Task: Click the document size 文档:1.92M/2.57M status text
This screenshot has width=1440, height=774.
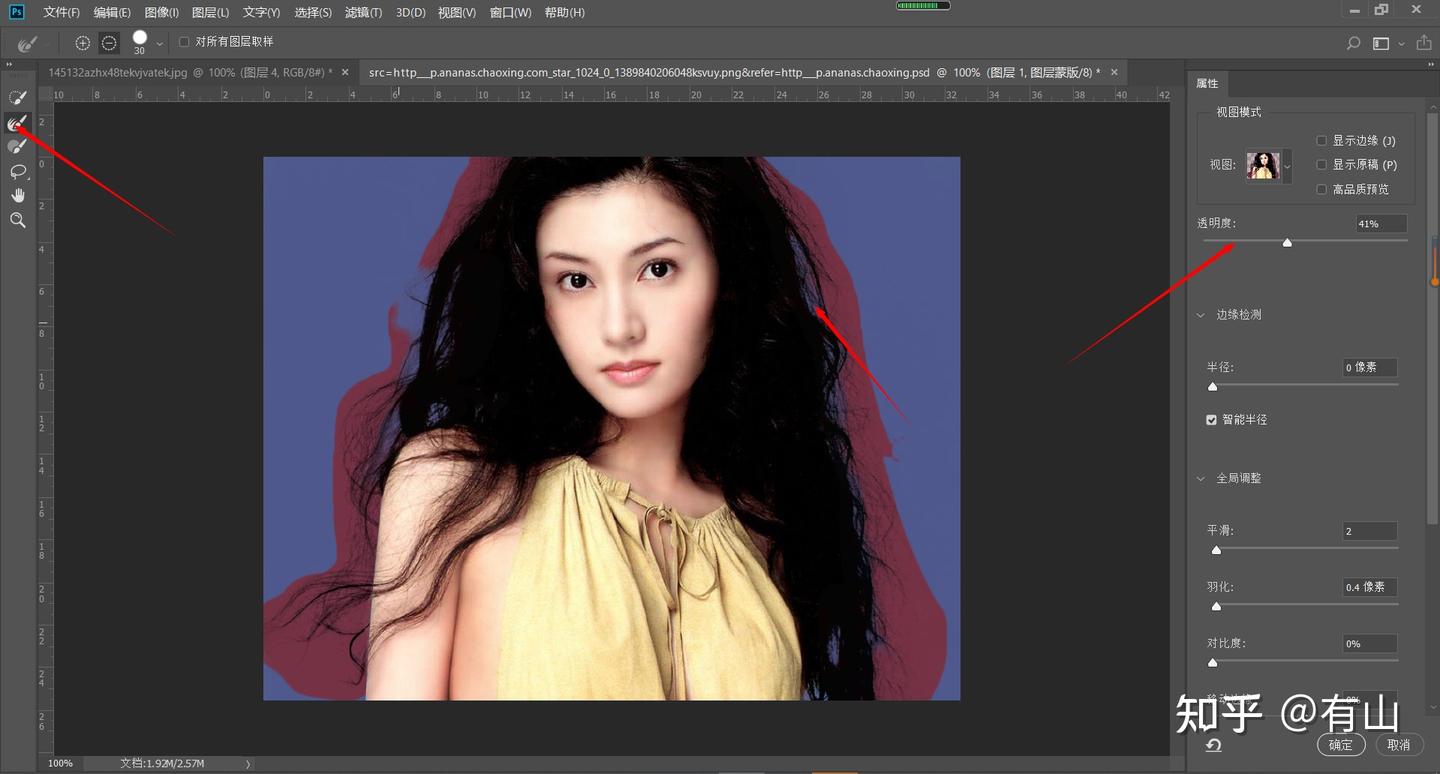Action: [x=162, y=764]
